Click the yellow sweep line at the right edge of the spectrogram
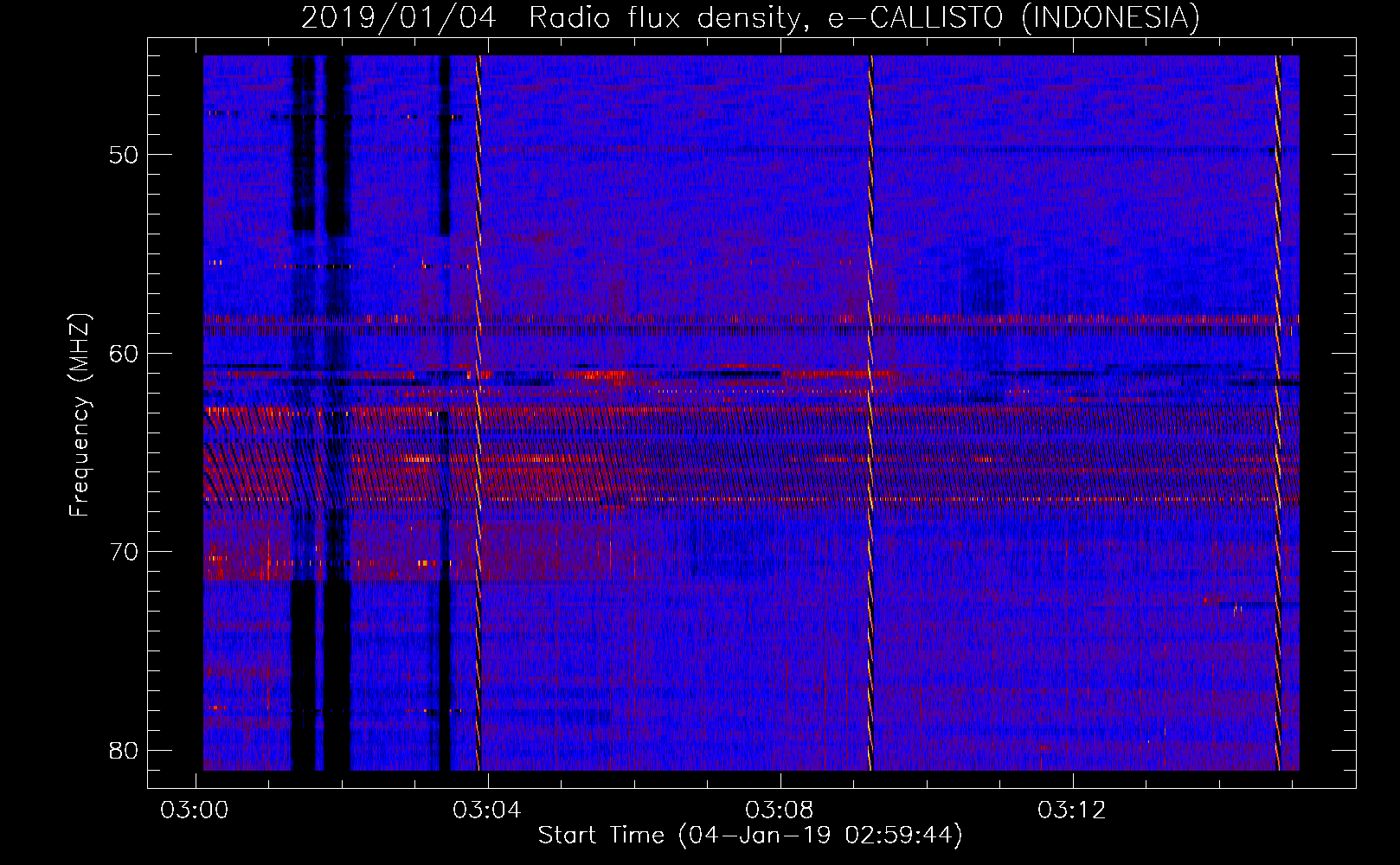This screenshot has height=865, width=1400. pos(1277,413)
